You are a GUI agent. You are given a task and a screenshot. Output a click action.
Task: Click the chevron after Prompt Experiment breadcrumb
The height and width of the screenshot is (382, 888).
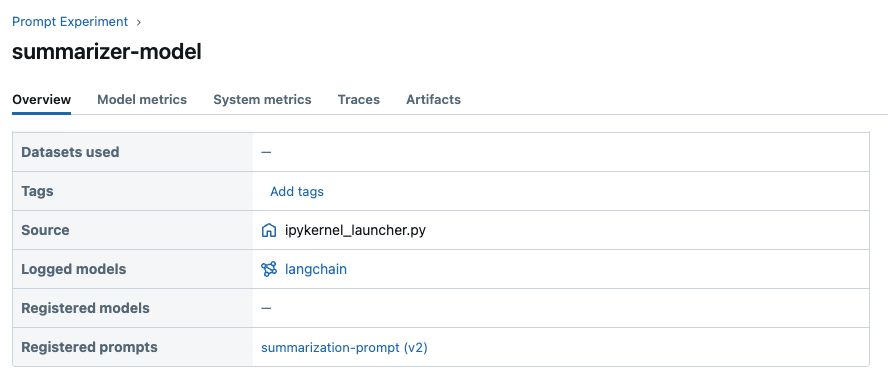click(139, 23)
